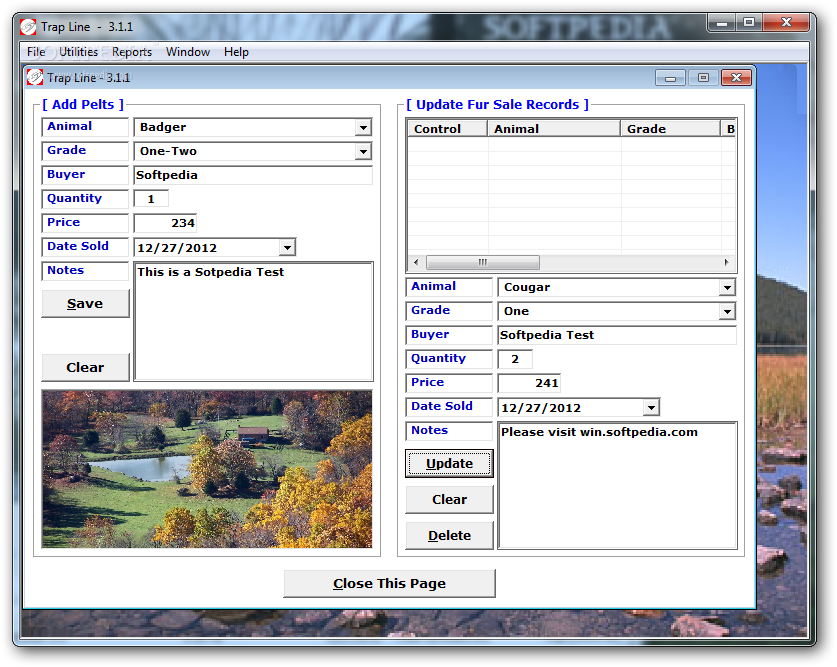Close the inner Trap Line window
This screenshot has width=837, height=667.
[736, 78]
